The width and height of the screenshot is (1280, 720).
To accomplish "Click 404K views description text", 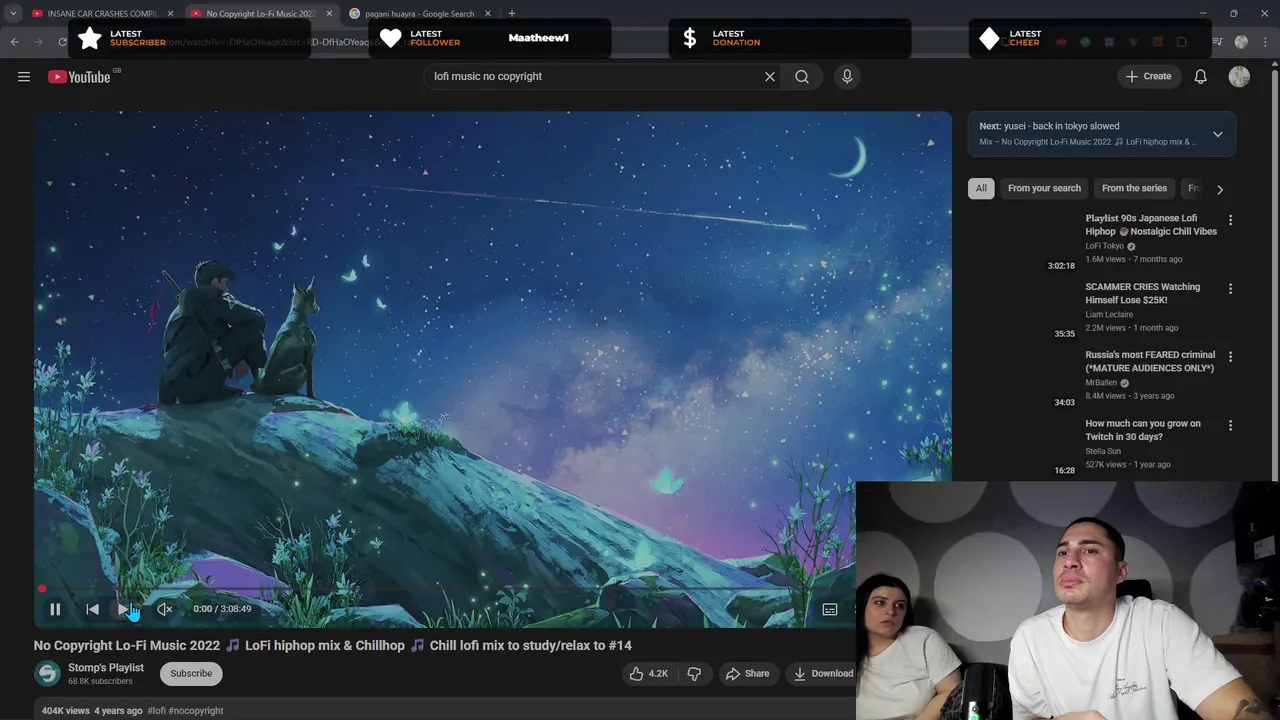I will pyautogui.click(x=66, y=711).
